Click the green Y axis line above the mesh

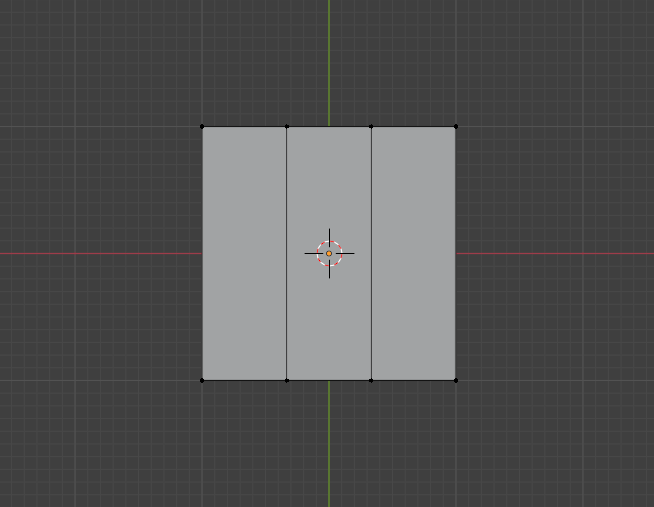329,60
